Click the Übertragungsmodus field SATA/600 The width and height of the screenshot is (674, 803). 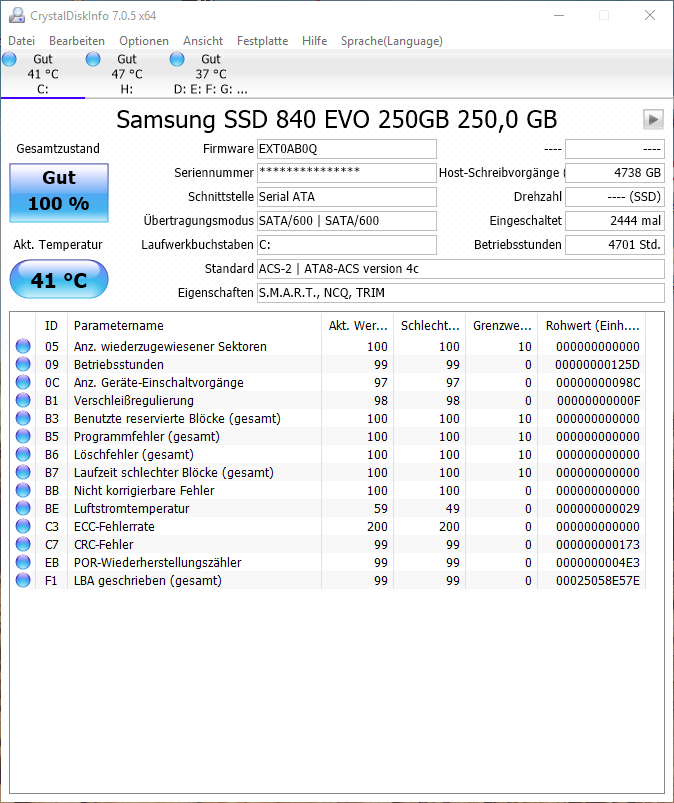[347, 221]
